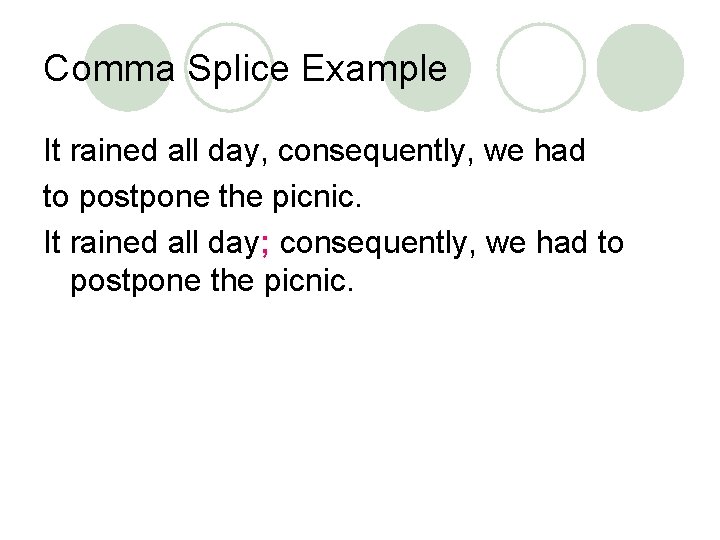Select "It rained" at start of first sentence

coord(100,150)
